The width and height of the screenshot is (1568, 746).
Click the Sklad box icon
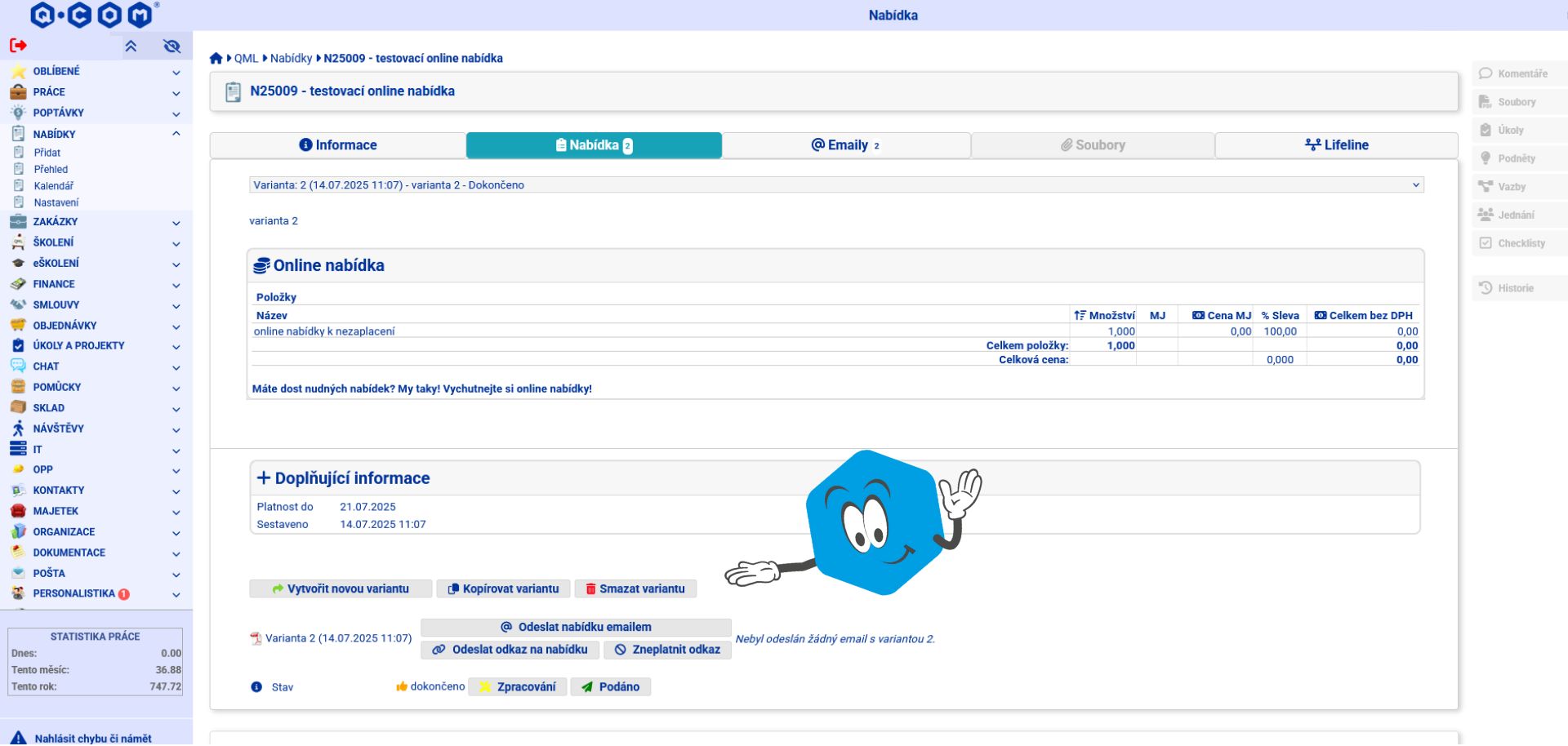click(18, 407)
